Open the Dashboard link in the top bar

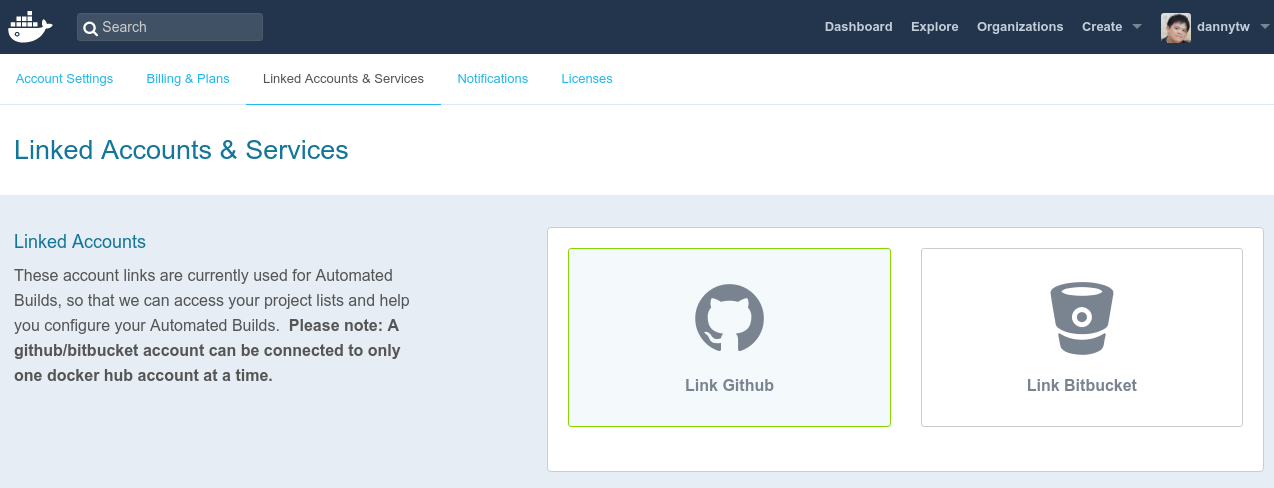click(858, 27)
